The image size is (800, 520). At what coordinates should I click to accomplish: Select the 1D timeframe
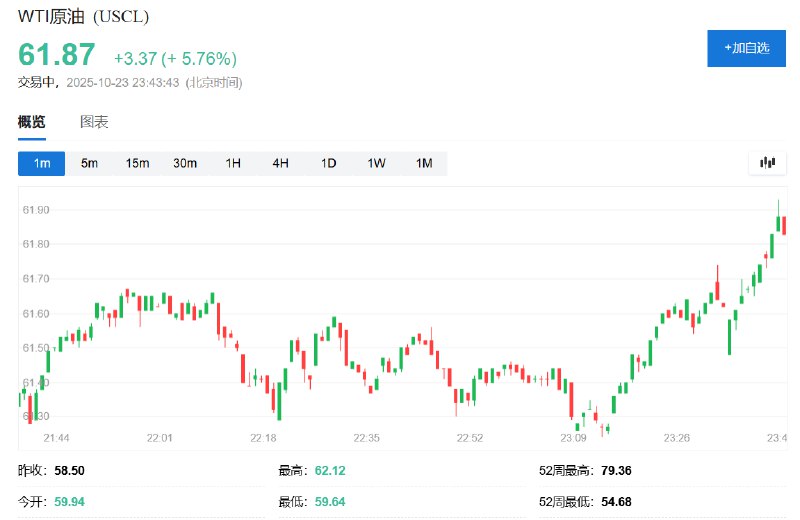pyautogui.click(x=329, y=163)
